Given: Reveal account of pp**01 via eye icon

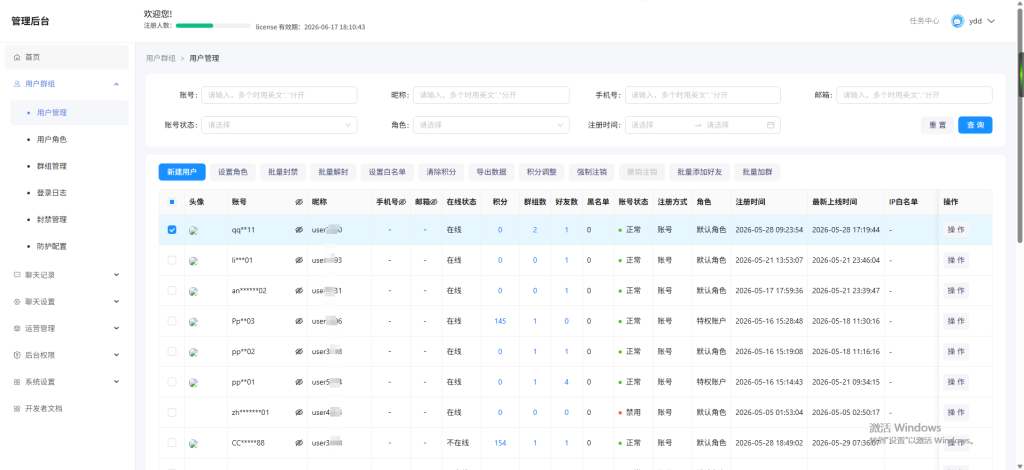Looking at the screenshot, I should click(299, 382).
